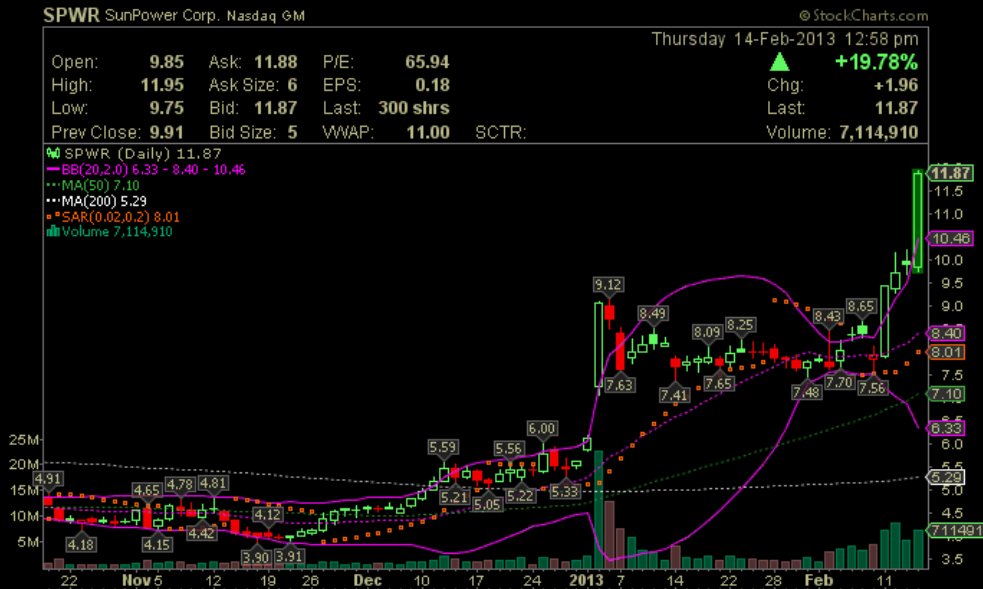Click the 7.10 MA(50) axis tag
Image resolution: width=983 pixels, height=589 pixels.
[946, 394]
